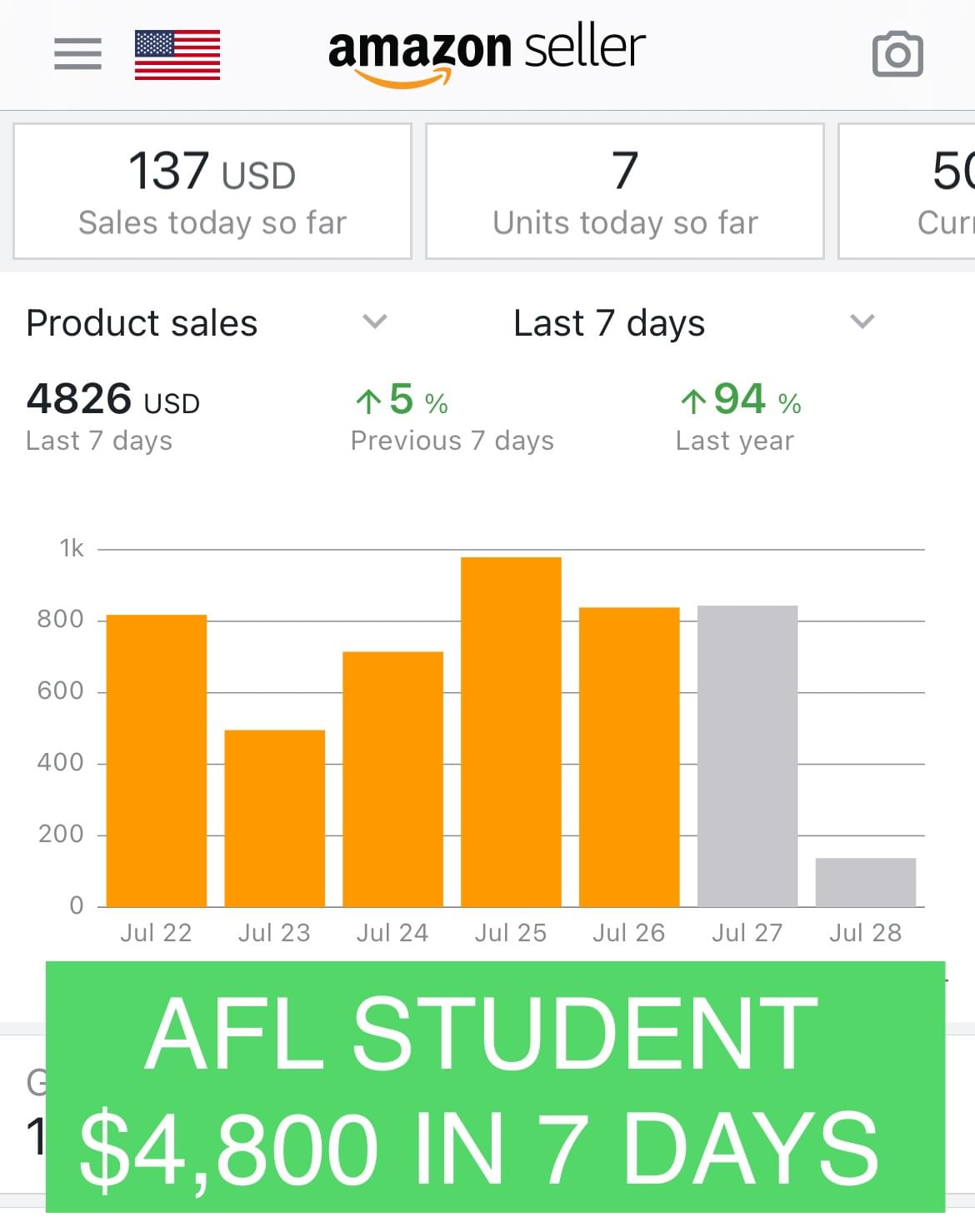Select the Product sales metric label
Image resolution: width=975 pixels, height=1232 pixels.
click(x=142, y=323)
